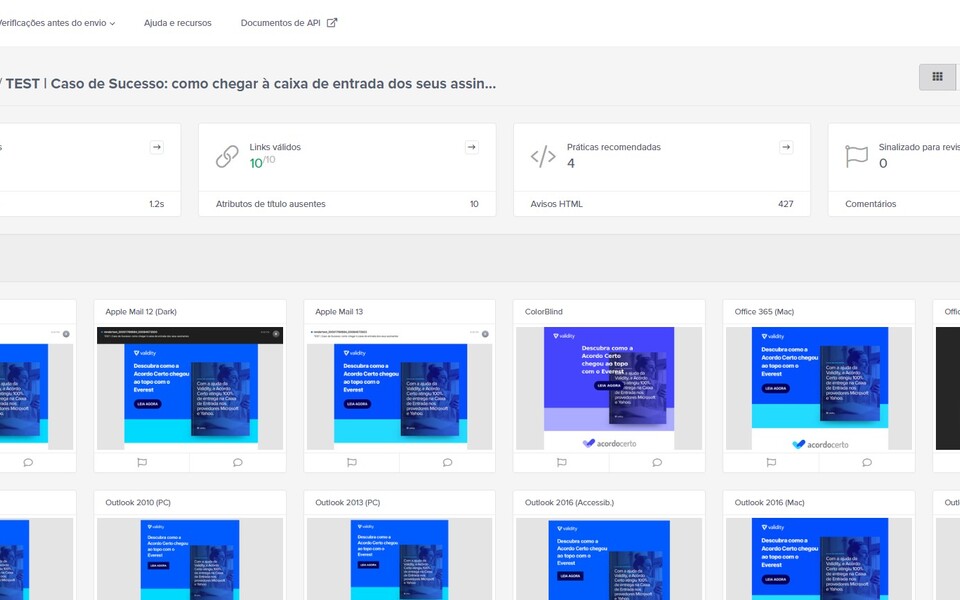Flag the Apple Mail 13 preview
The image size is (960, 600).
(351, 462)
